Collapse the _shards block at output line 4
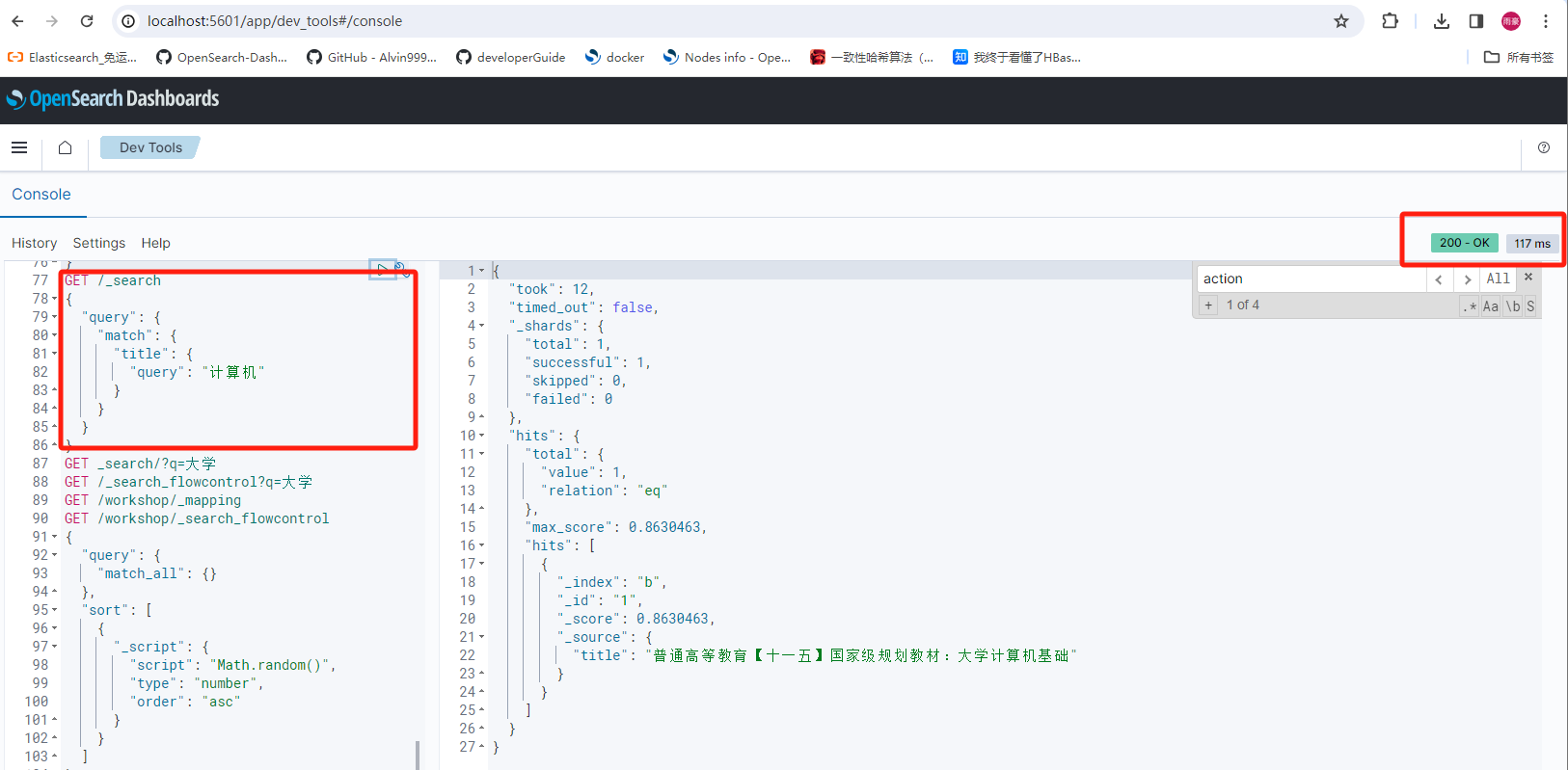 pos(481,326)
